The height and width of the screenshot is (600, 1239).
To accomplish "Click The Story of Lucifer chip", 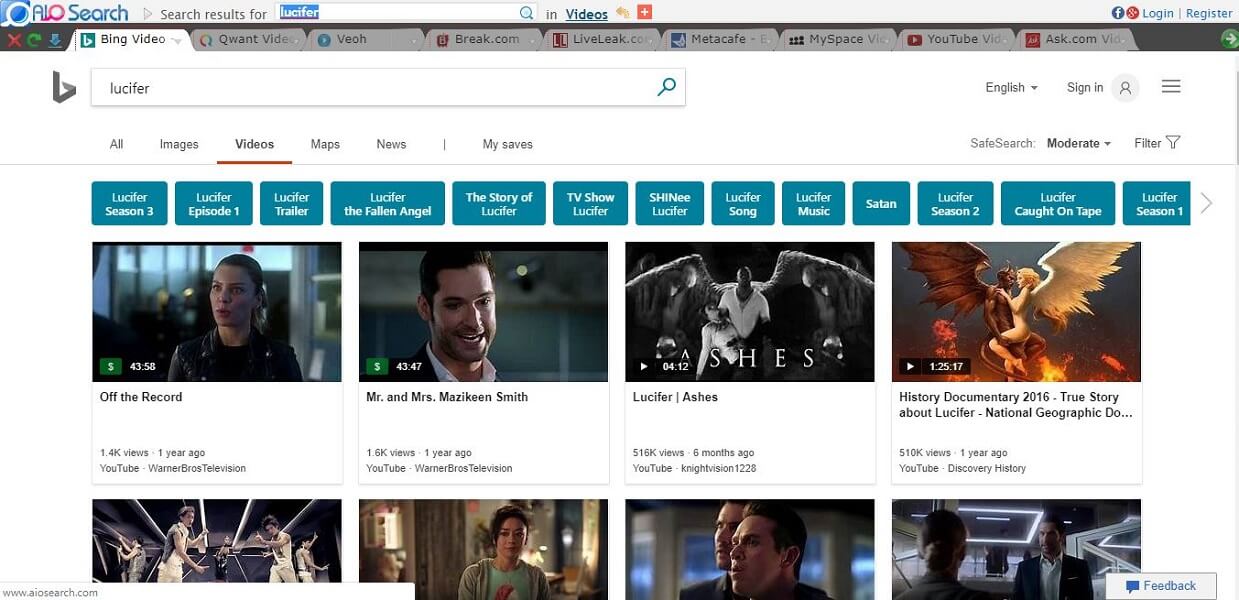I will click(499, 203).
